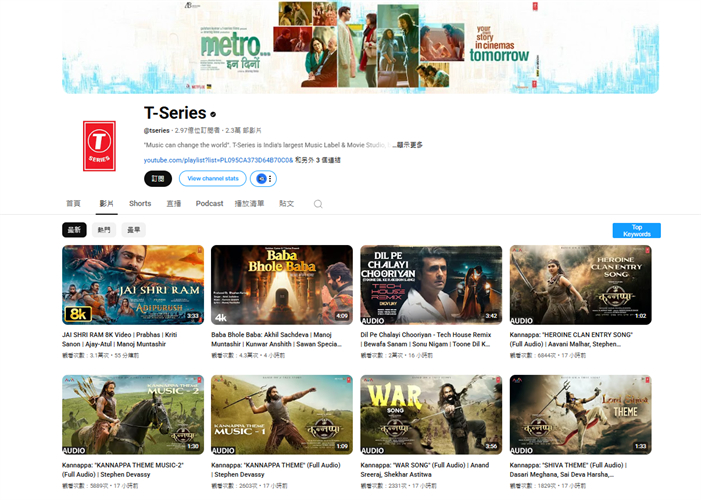Viewport: 701px width, 500px height.
Task: Click the verified badge next to T-Series
Action: (213, 114)
